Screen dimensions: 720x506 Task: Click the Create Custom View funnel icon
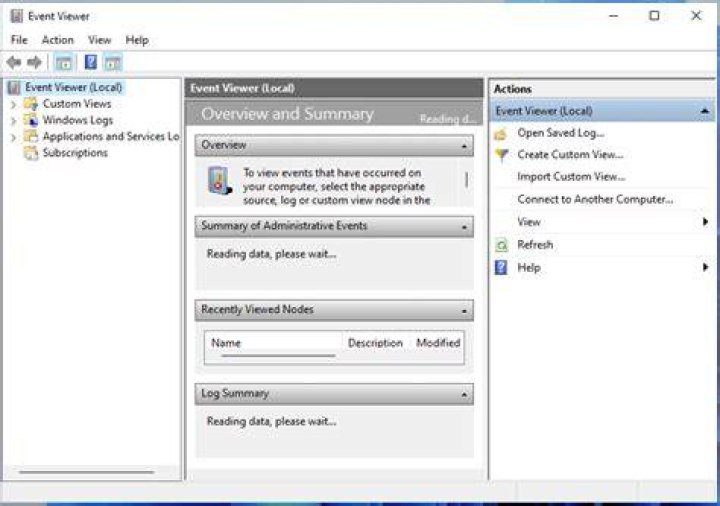coord(501,155)
